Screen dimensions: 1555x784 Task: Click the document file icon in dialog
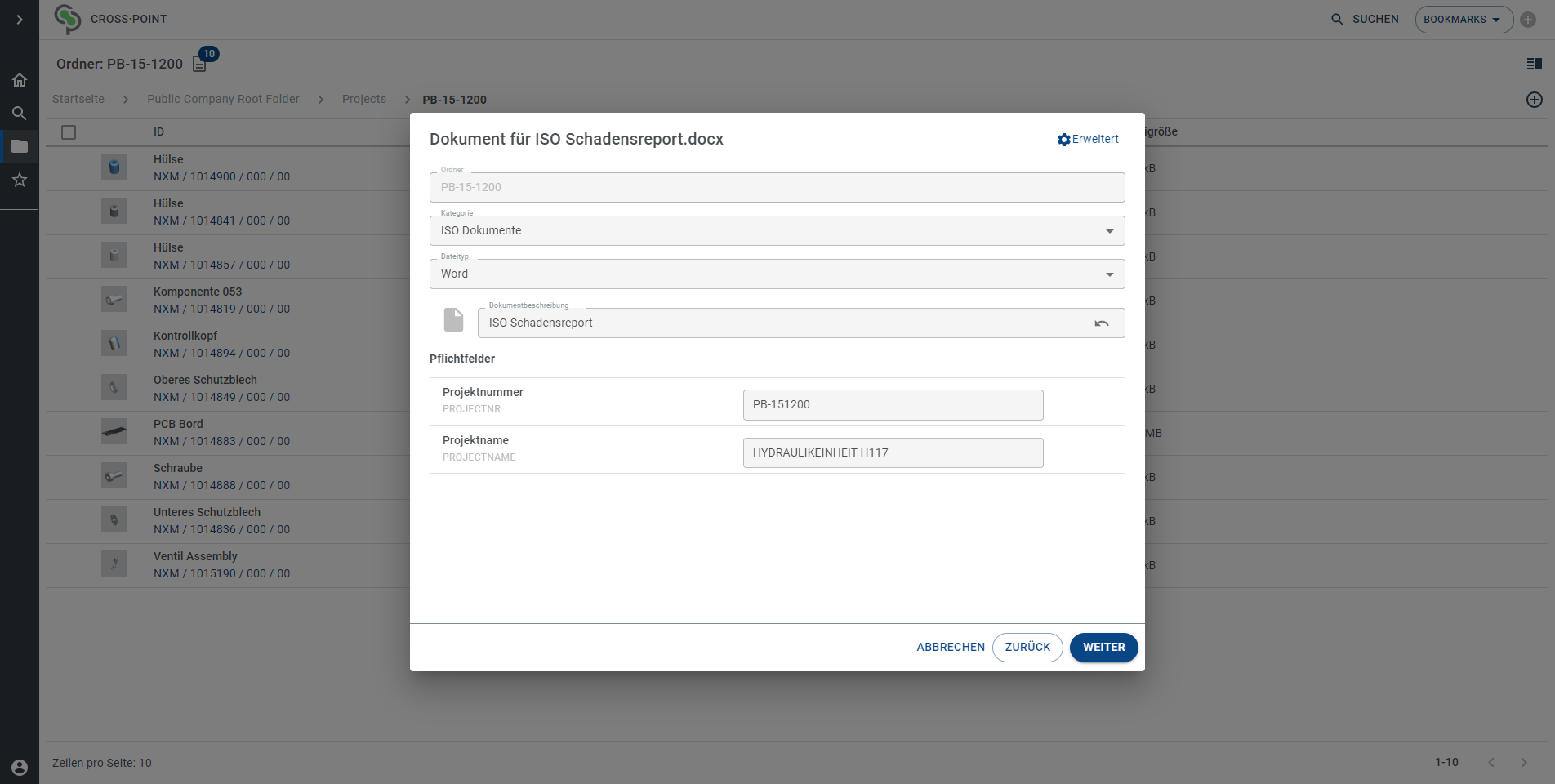coord(453,320)
